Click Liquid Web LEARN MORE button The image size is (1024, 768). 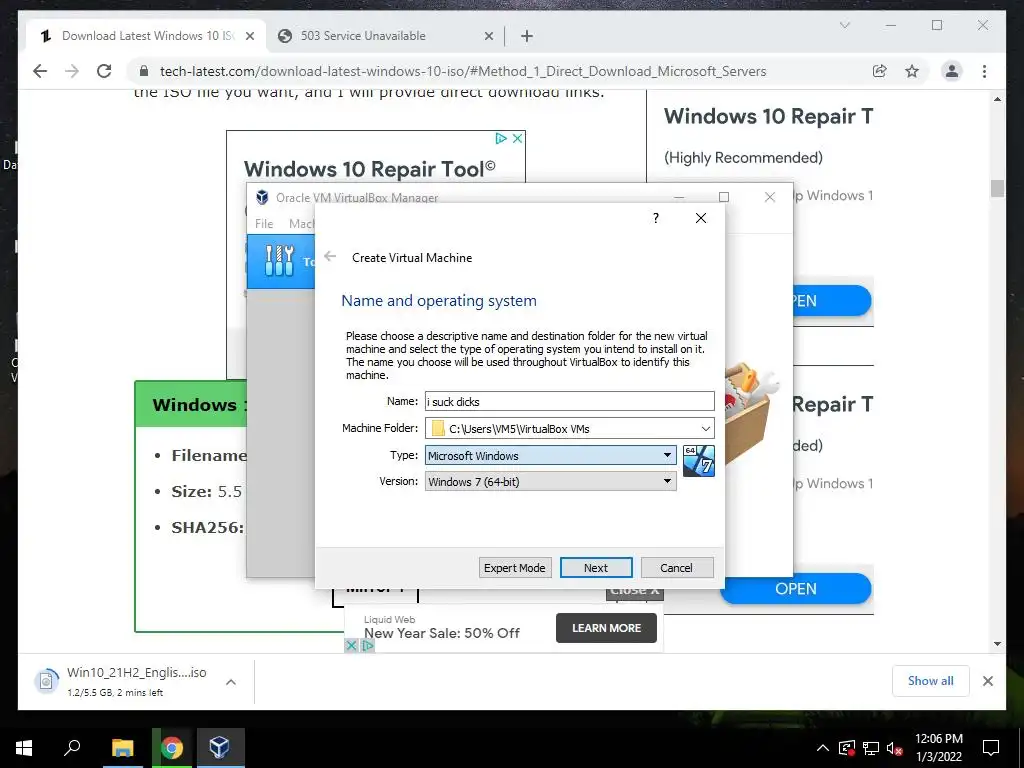click(x=606, y=628)
